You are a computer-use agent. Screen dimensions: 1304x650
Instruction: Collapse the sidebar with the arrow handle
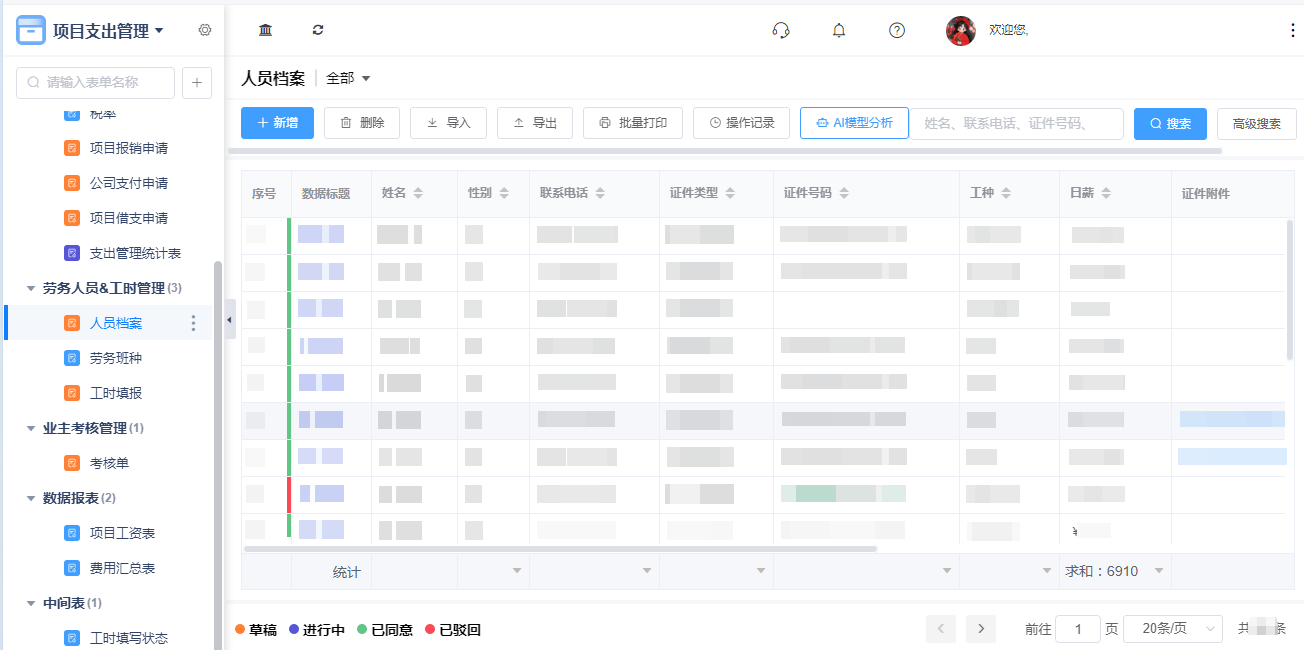pyautogui.click(x=229, y=319)
